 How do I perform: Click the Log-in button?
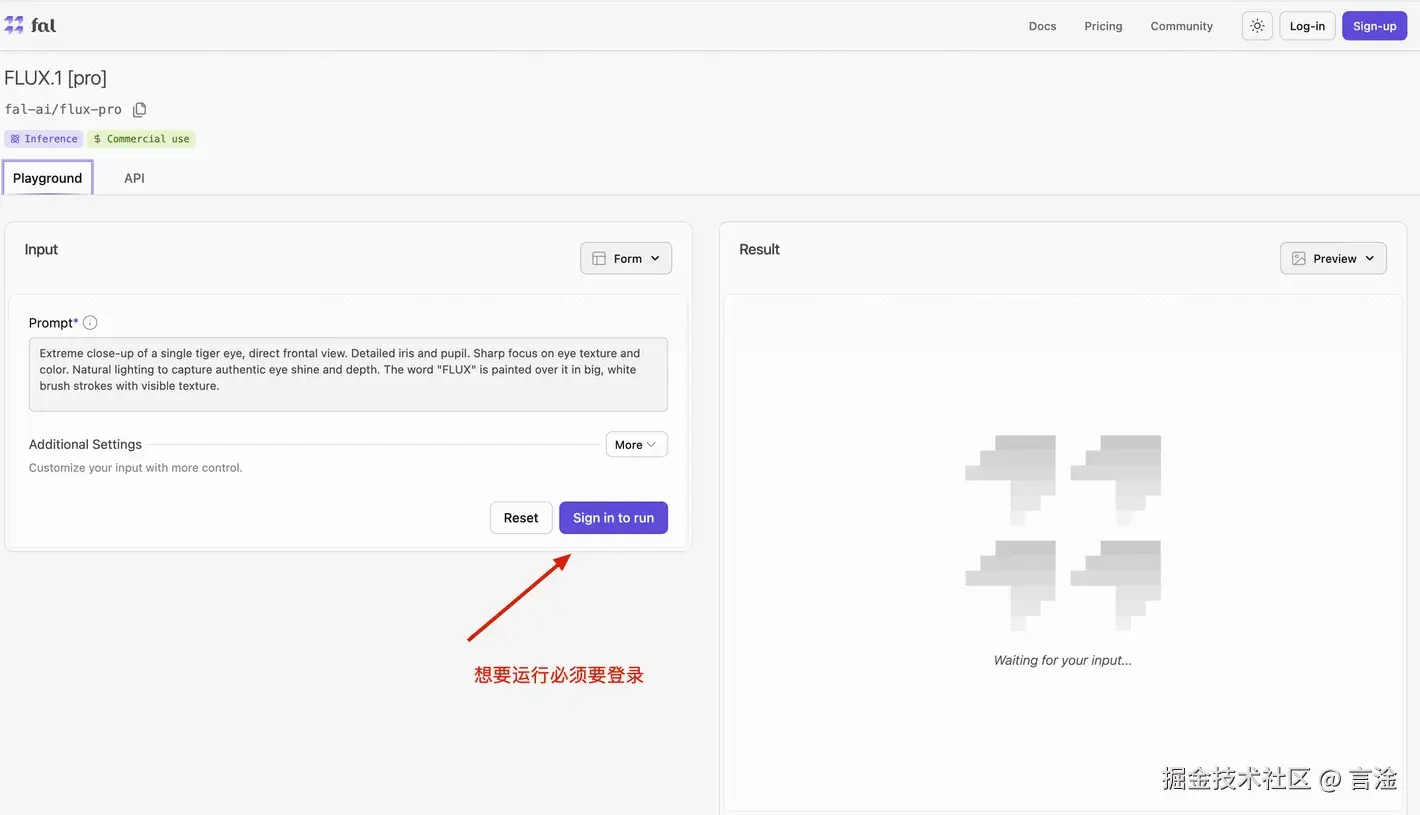(1307, 26)
